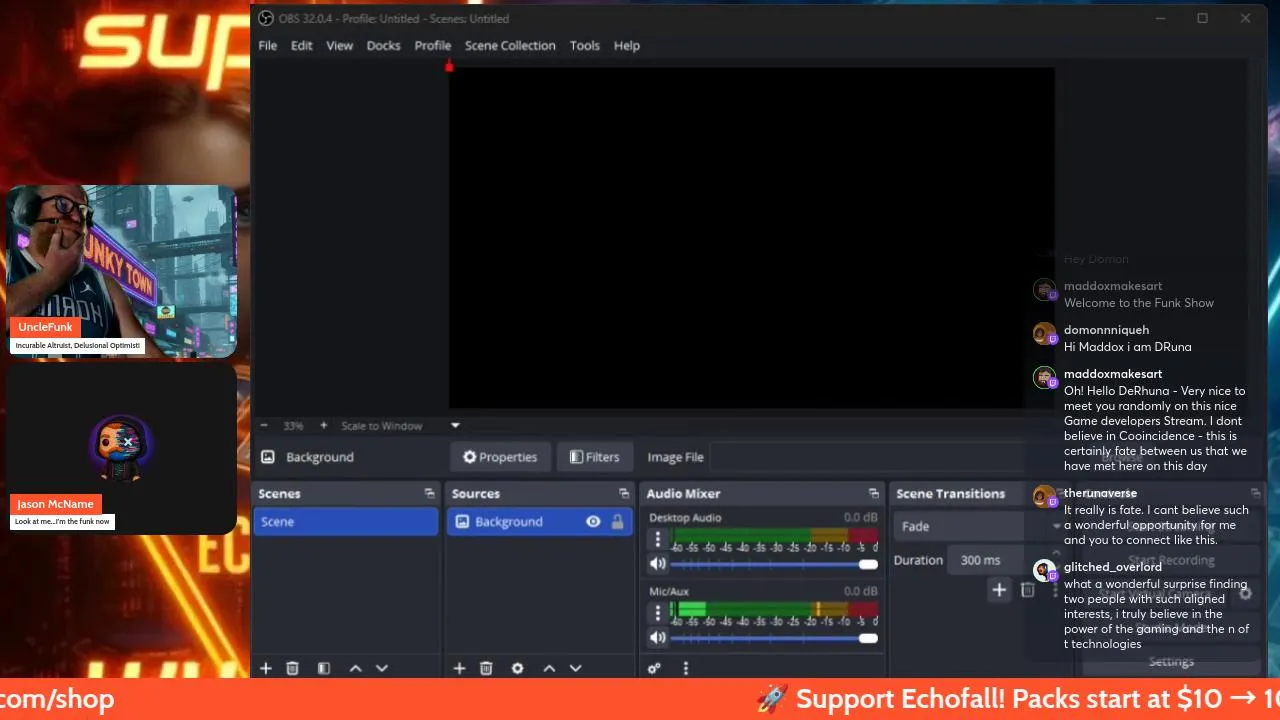Open the Docks menu
Screen dimensions: 1280x720
(x=383, y=45)
